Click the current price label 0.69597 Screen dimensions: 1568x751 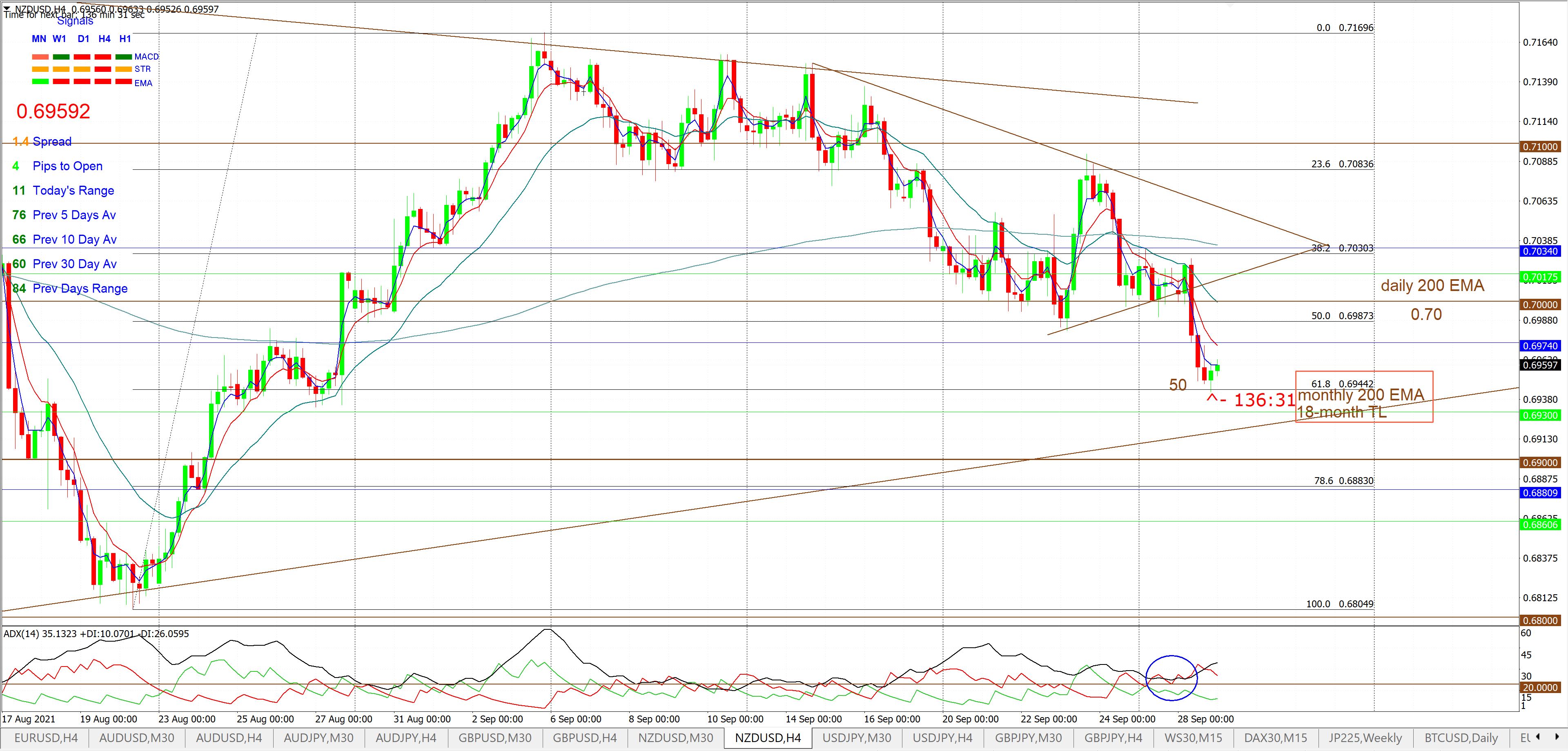click(x=1540, y=365)
